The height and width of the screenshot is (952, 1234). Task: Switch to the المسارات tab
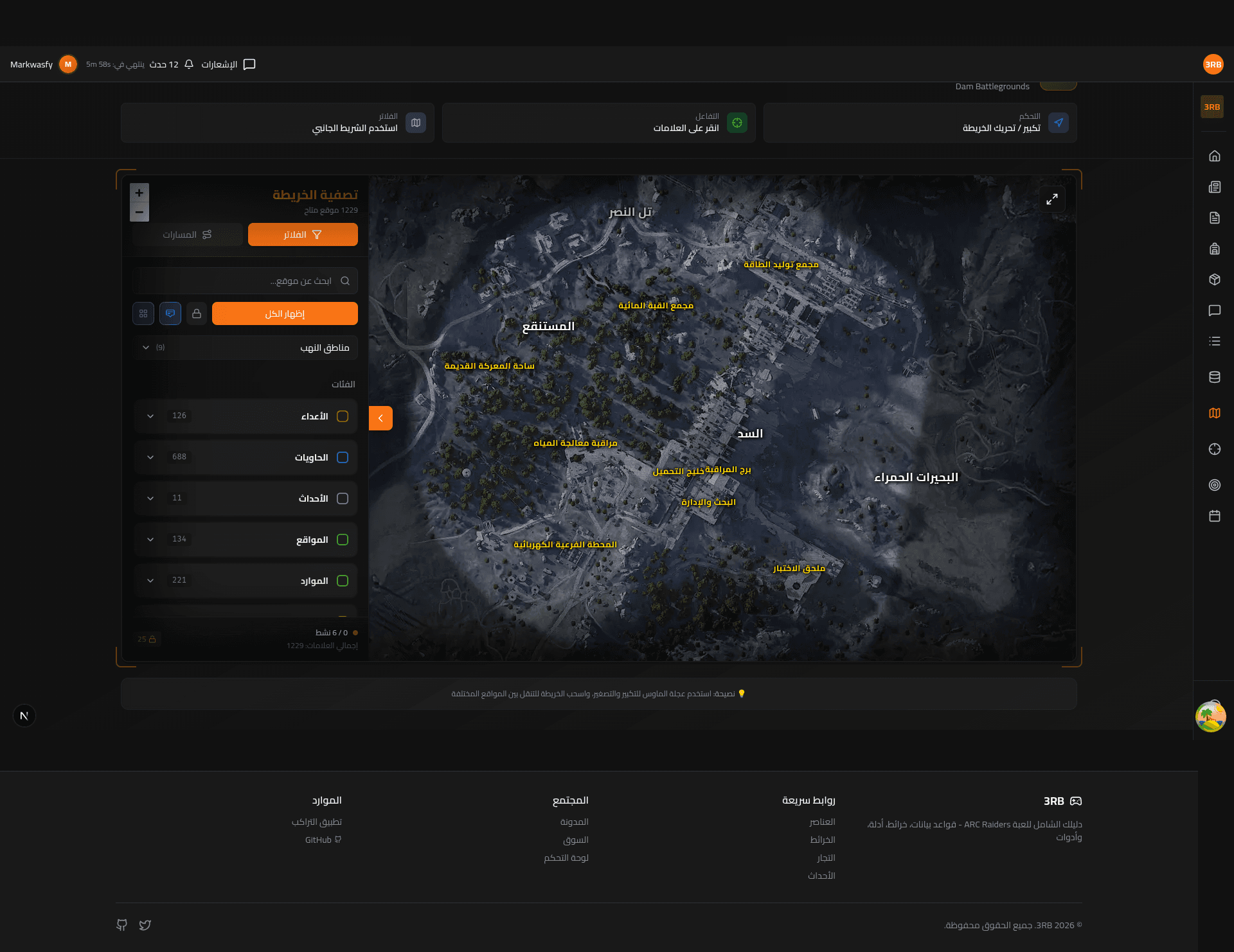coord(187,234)
